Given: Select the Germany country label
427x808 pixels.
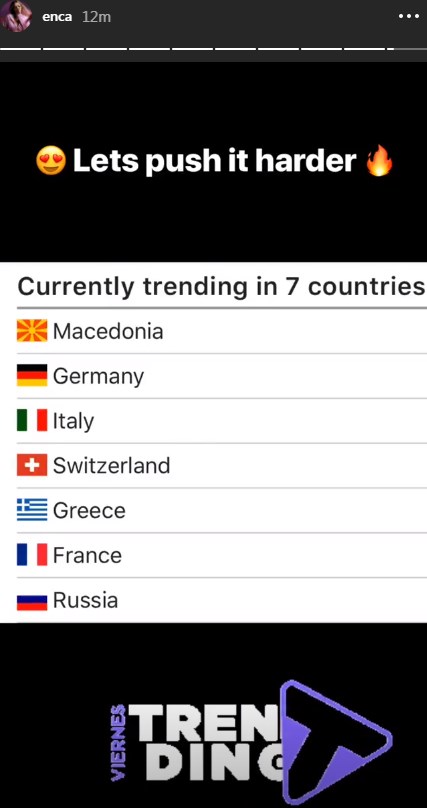Looking at the screenshot, I should coord(98,377).
